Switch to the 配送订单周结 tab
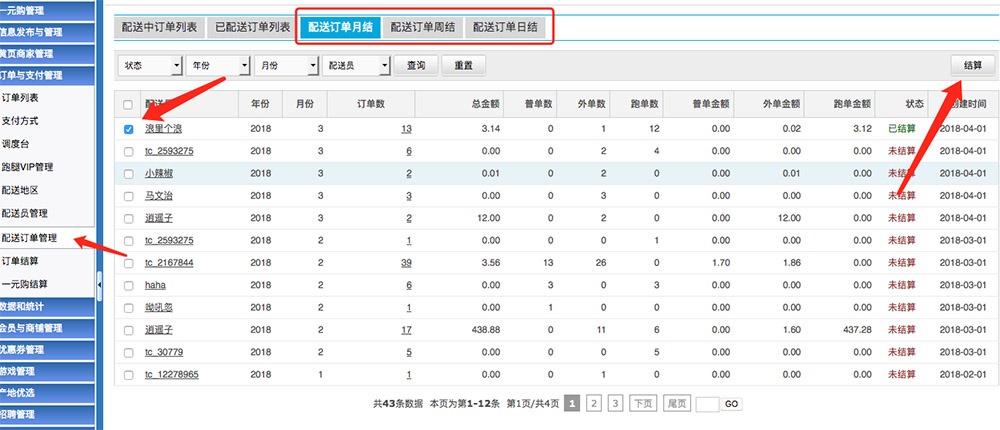 [422, 28]
